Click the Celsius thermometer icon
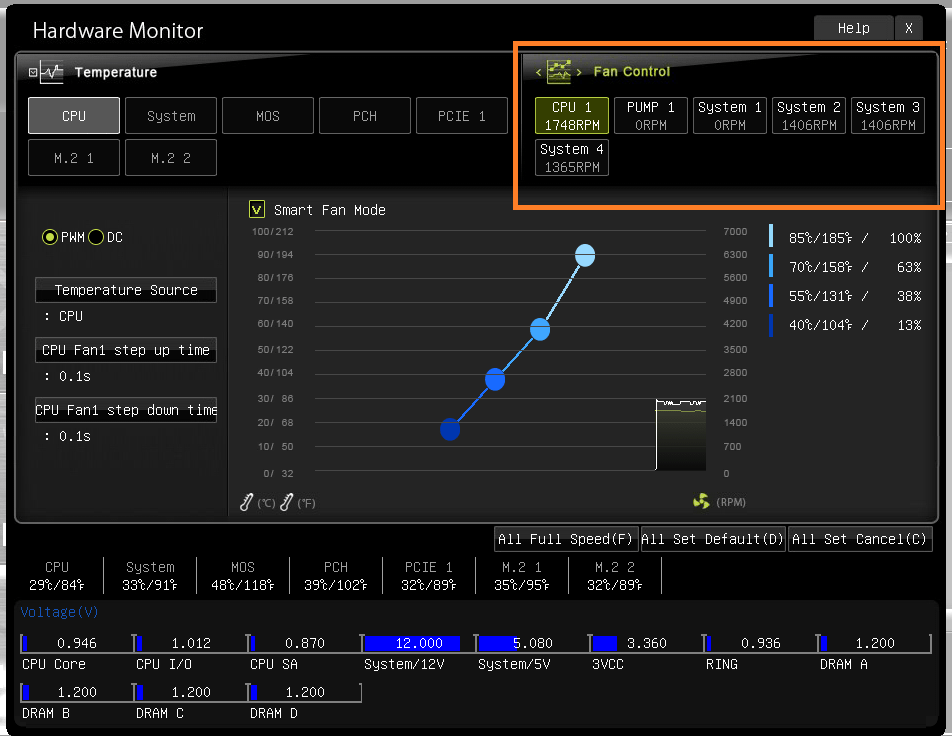 coord(246,502)
